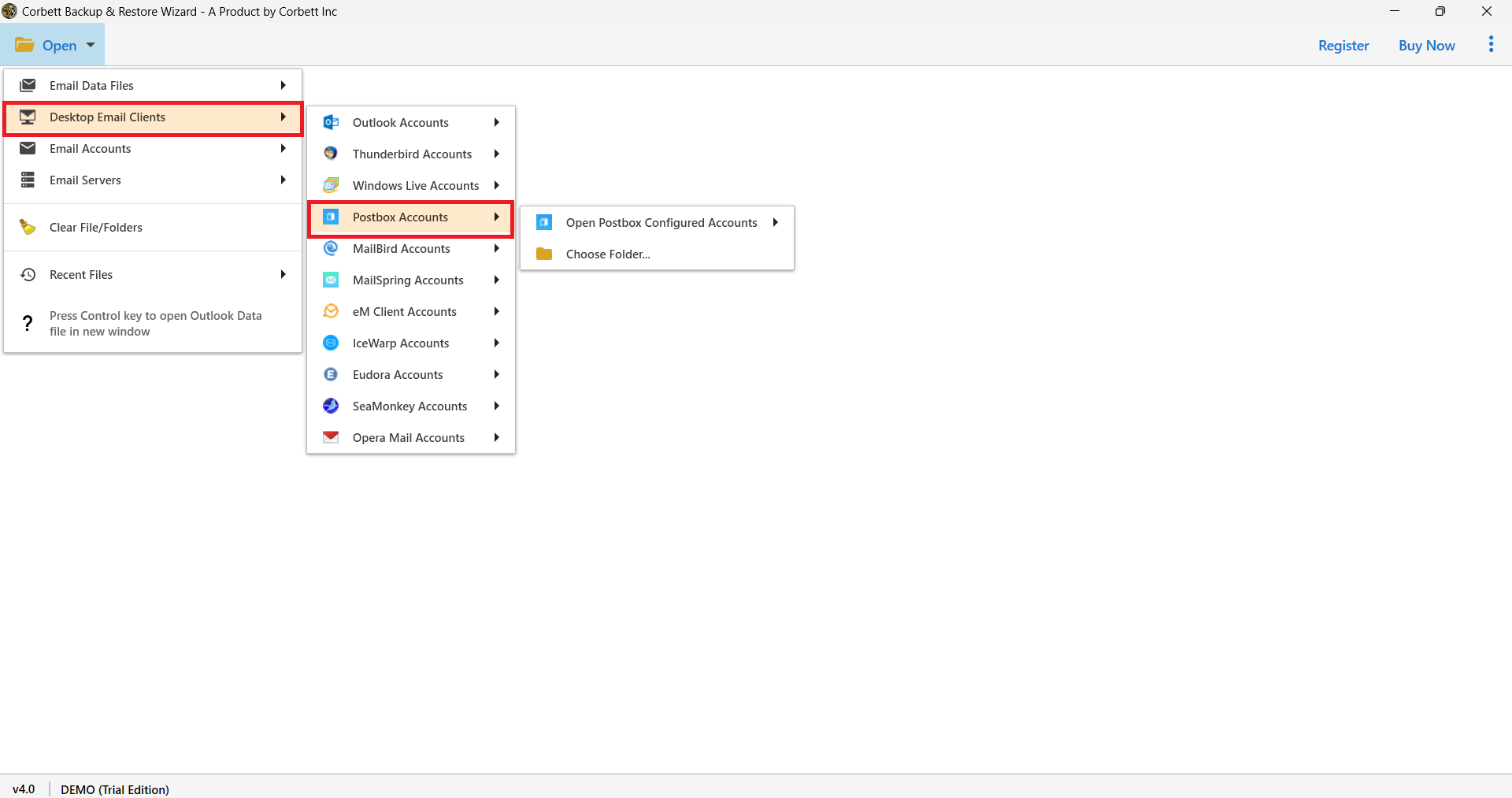Click the Email Data Files envelope icon
The height and width of the screenshot is (798, 1512).
[x=28, y=85]
